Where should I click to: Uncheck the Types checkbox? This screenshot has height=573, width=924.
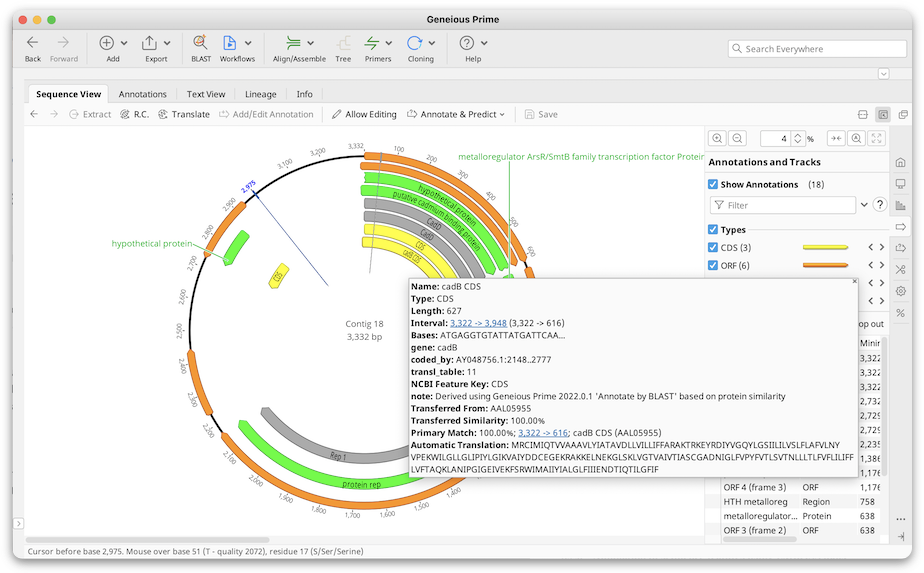pos(713,229)
